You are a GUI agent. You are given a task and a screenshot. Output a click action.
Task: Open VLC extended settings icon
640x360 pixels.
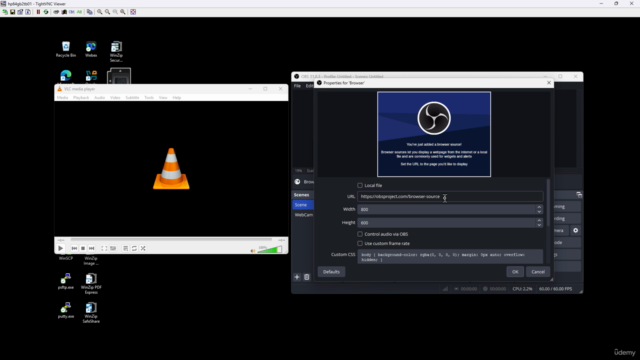pos(113,248)
